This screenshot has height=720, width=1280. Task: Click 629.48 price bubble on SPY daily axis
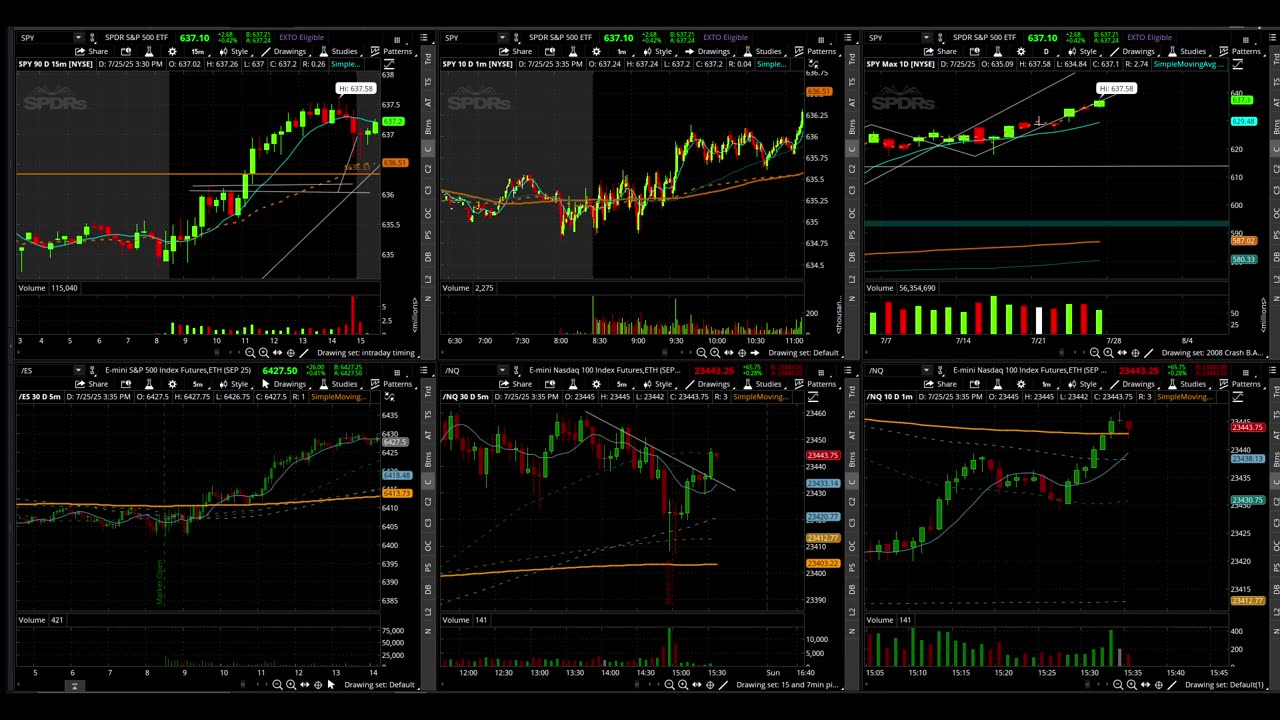1243,121
